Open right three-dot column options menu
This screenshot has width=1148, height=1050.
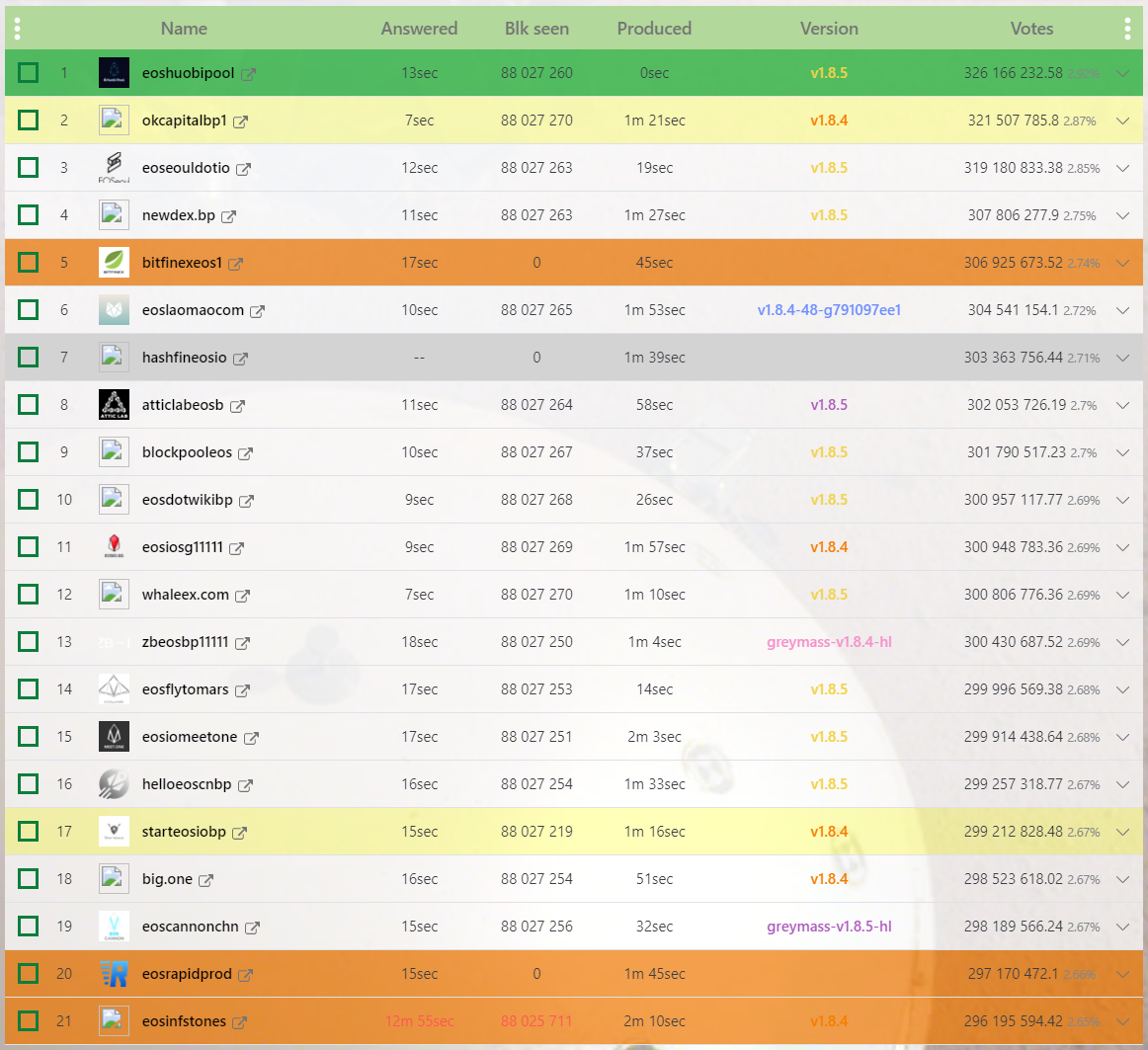pyautogui.click(x=1127, y=29)
